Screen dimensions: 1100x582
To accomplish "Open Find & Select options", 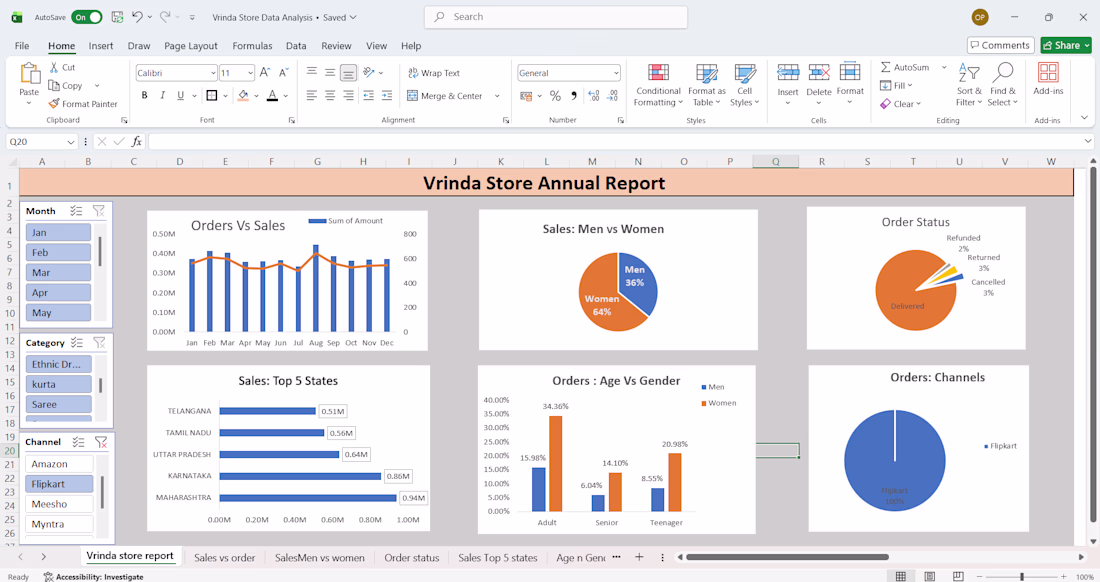I will [1002, 84].
